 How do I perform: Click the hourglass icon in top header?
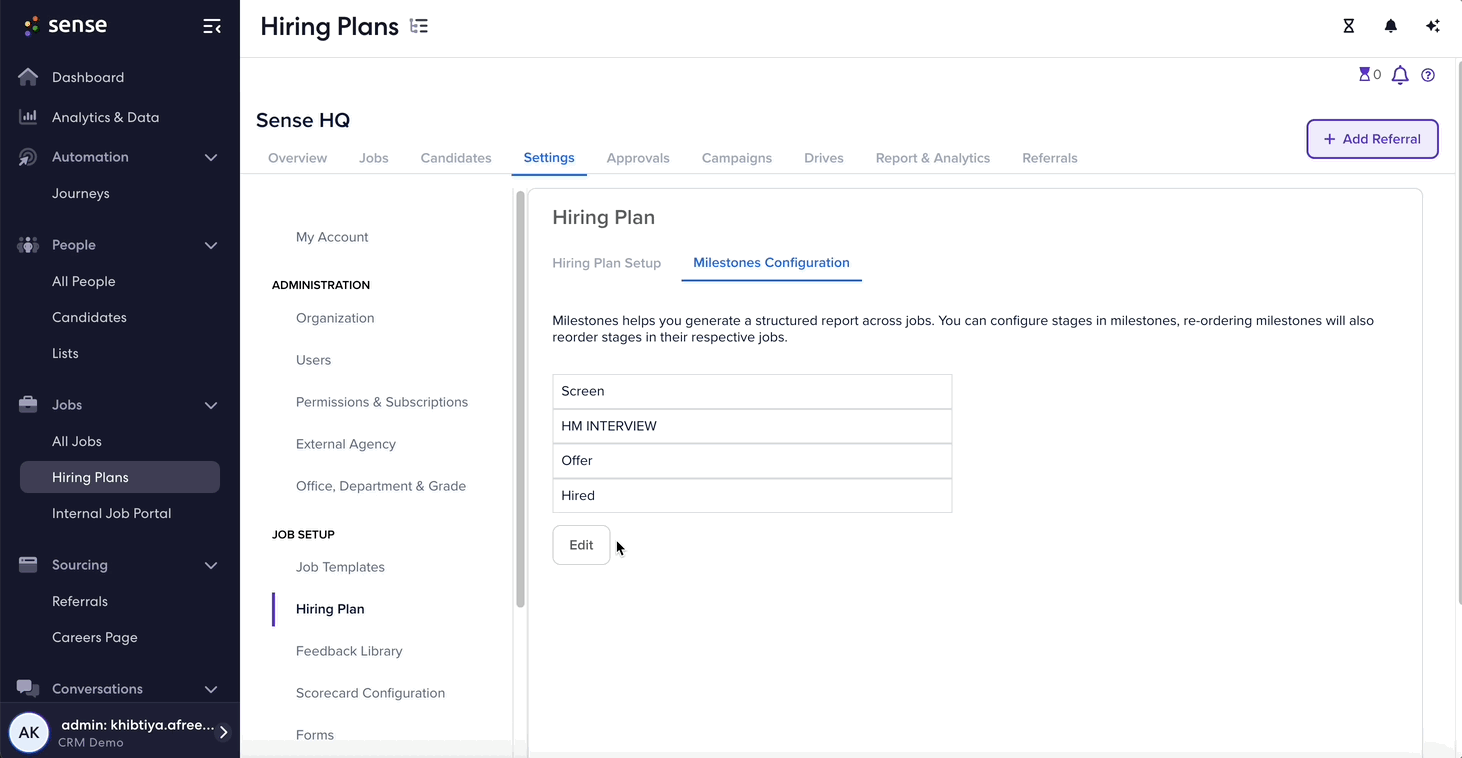click(x=1348, y=26)
